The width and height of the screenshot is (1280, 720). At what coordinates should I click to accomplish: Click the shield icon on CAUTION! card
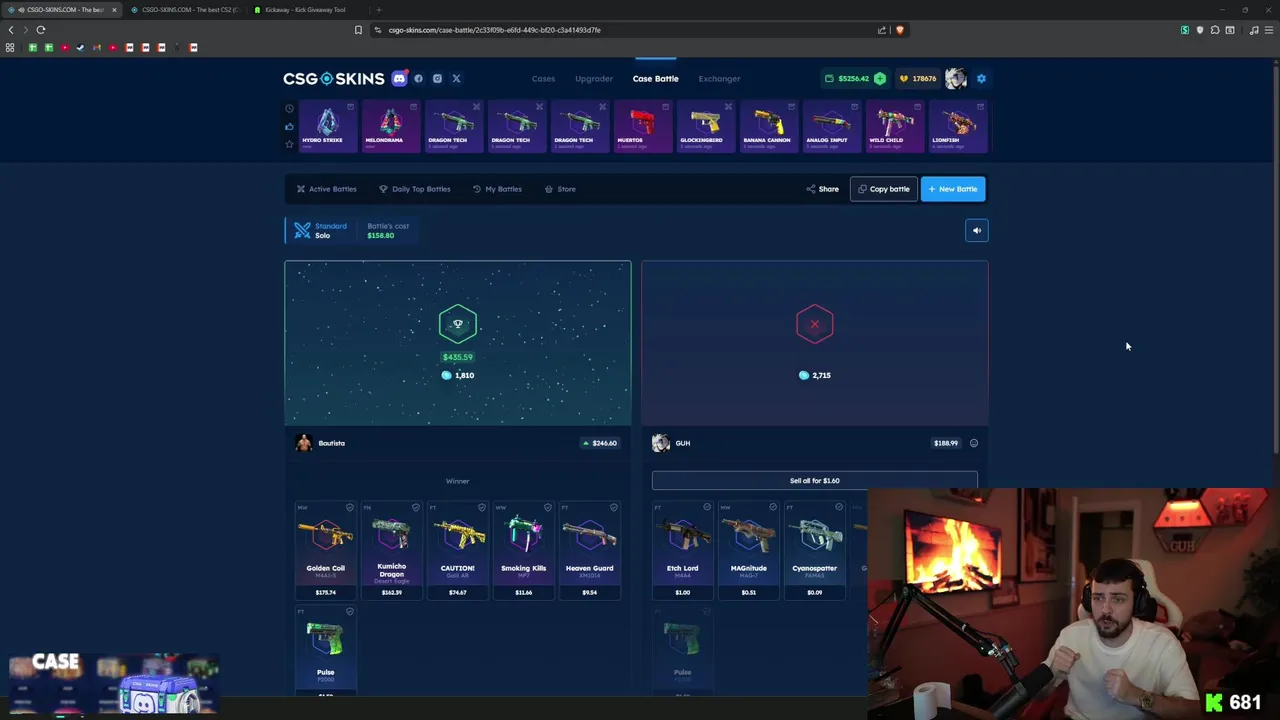(482, 507)
